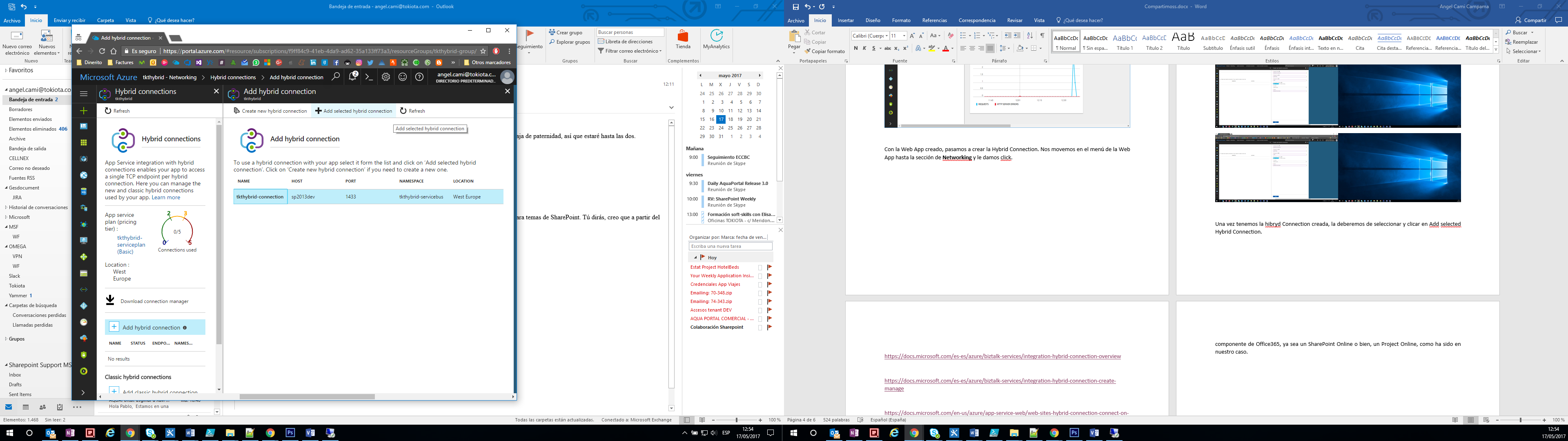Image resolution: width=1568 pixels, height=441 pixels.
Task: Click Azure feedback smiley icon
Action: point(402,77)
